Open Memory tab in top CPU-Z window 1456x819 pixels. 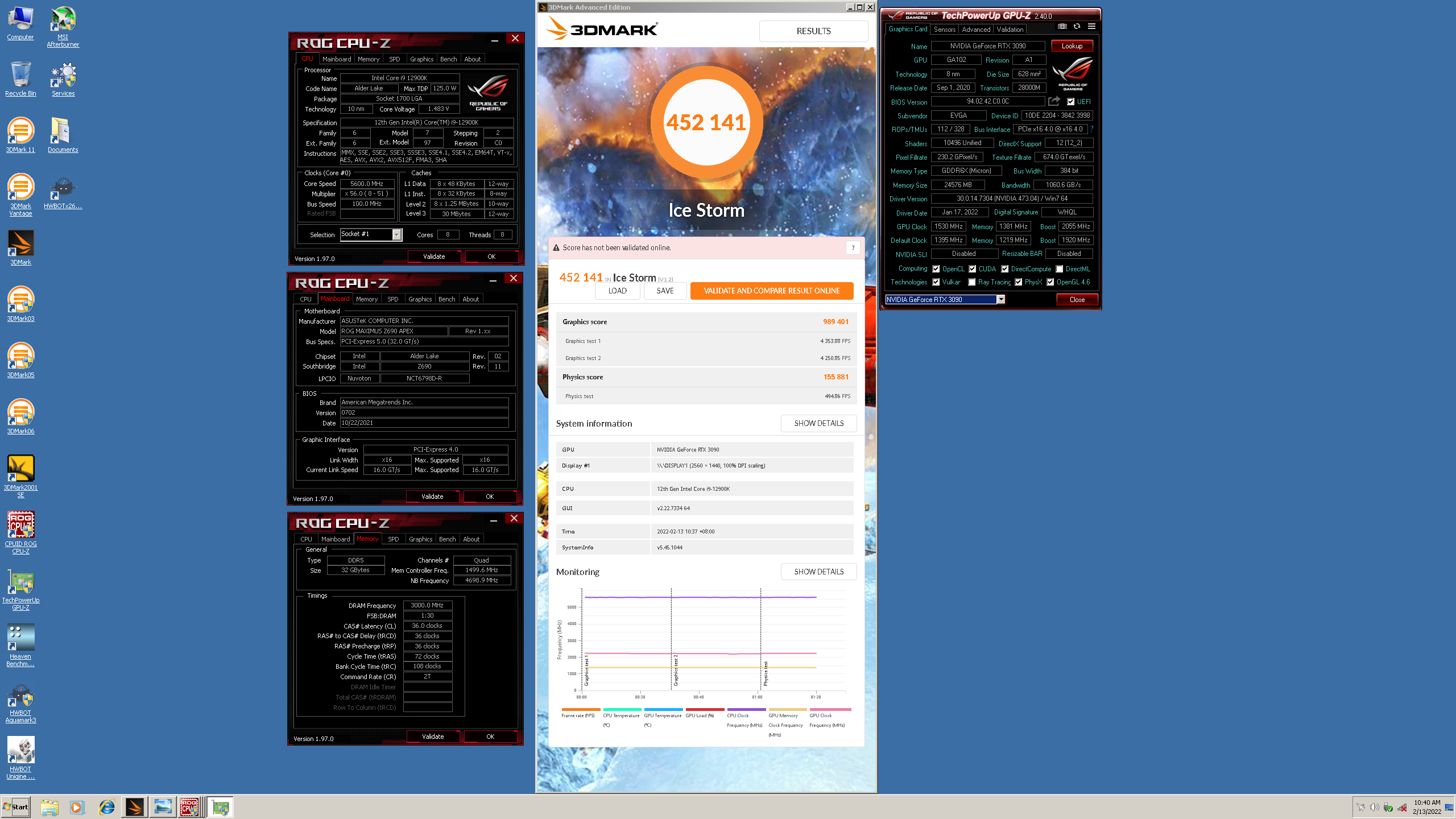[x=369, y=59]
